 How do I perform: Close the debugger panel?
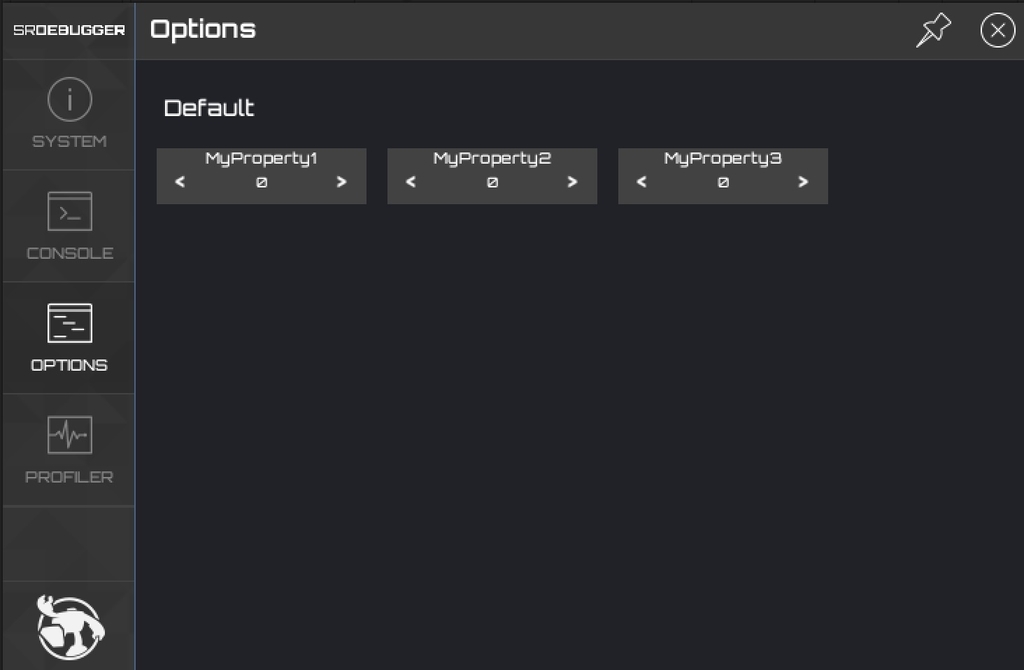point(997,30)
